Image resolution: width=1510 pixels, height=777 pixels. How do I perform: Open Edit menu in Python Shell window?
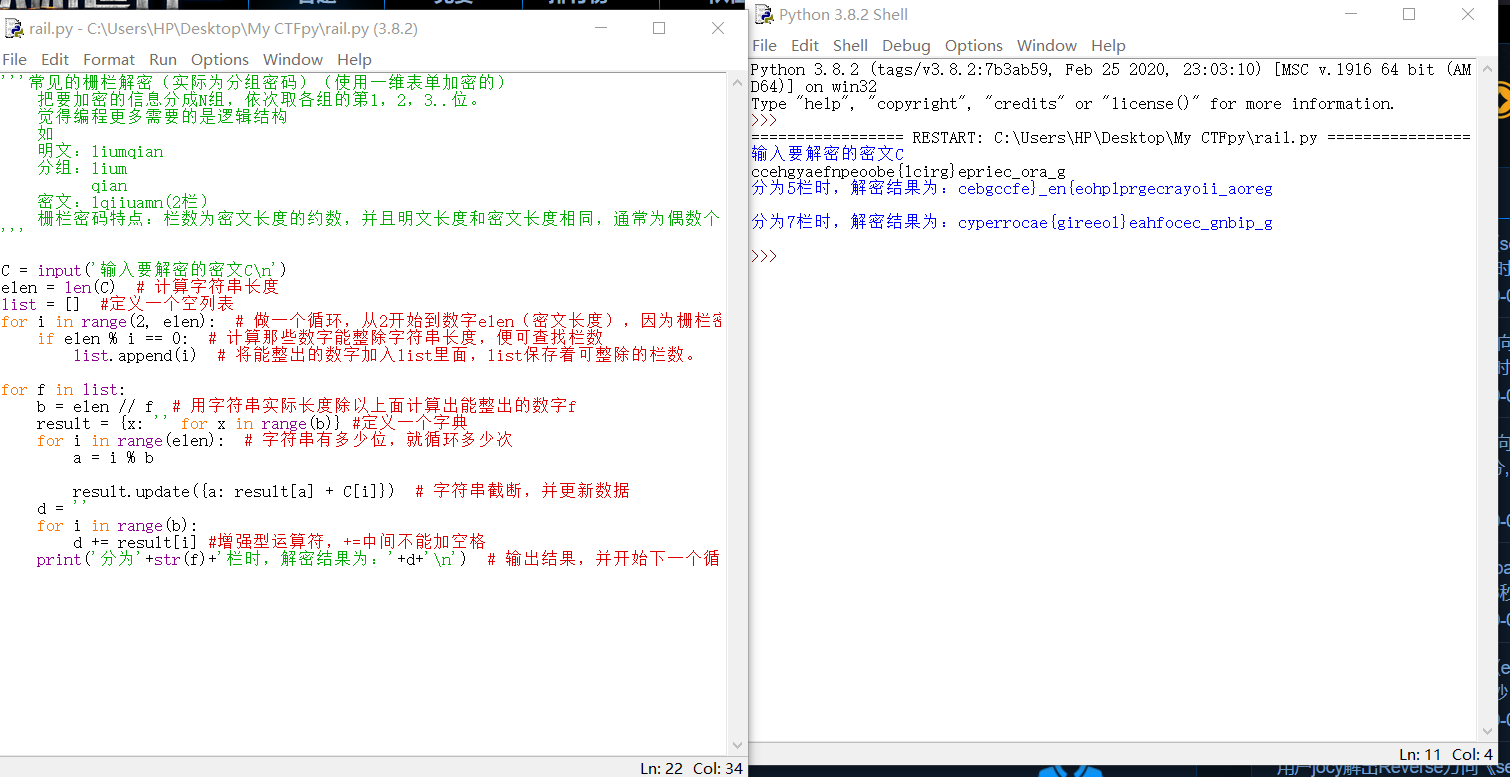804,45
